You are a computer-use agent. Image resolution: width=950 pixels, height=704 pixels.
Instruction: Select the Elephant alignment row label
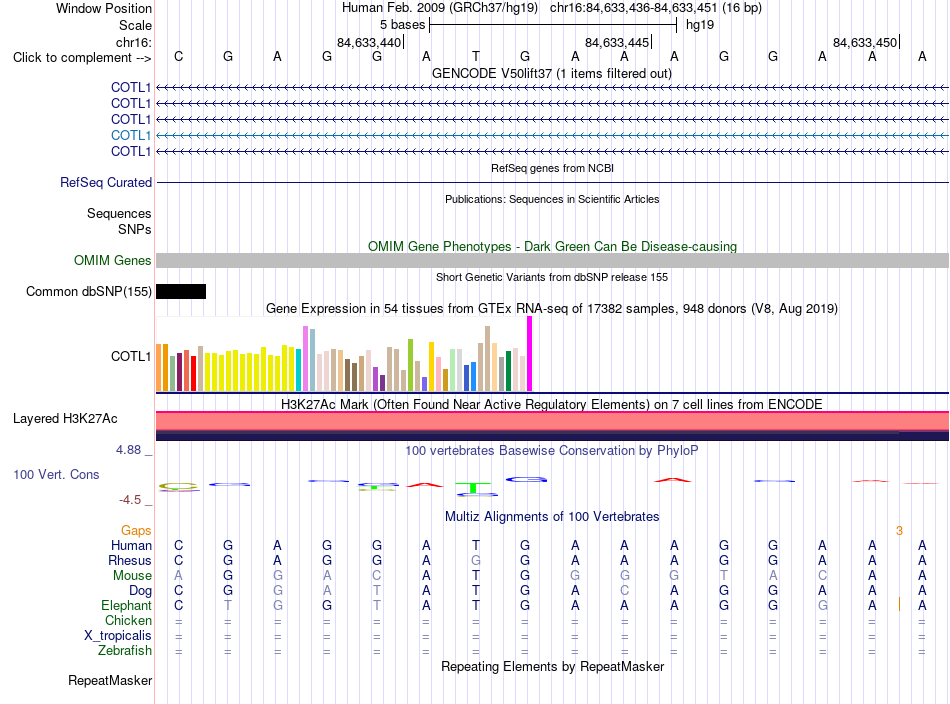tap(126, 605)
